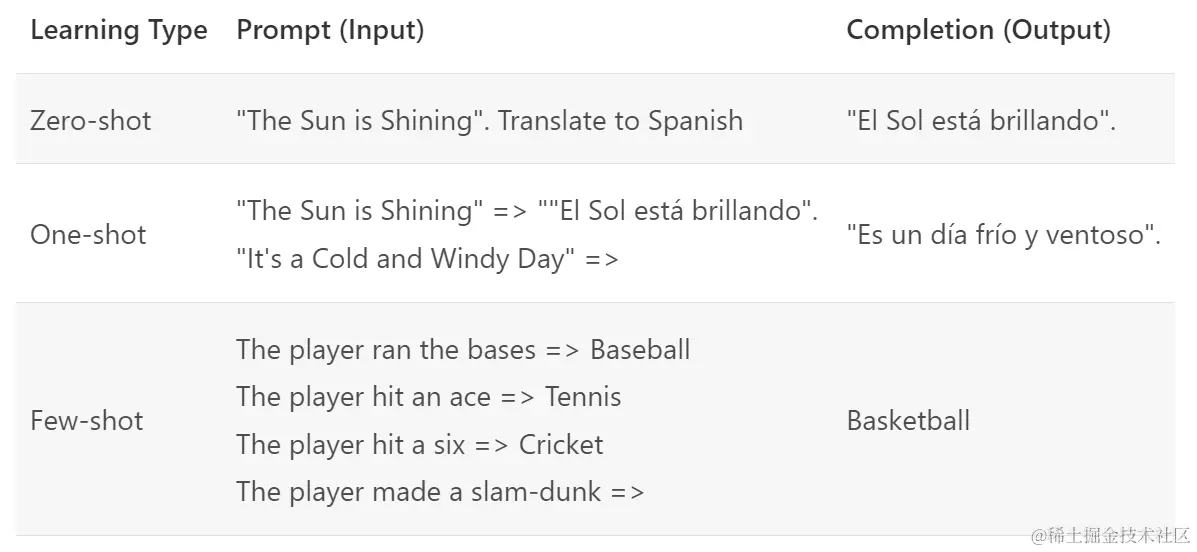Image resolution: width=1197 pixels, height=552 pixels.
Task: Click the Learning Type column header
Action: pyautogui.click(x=118, y=31)
